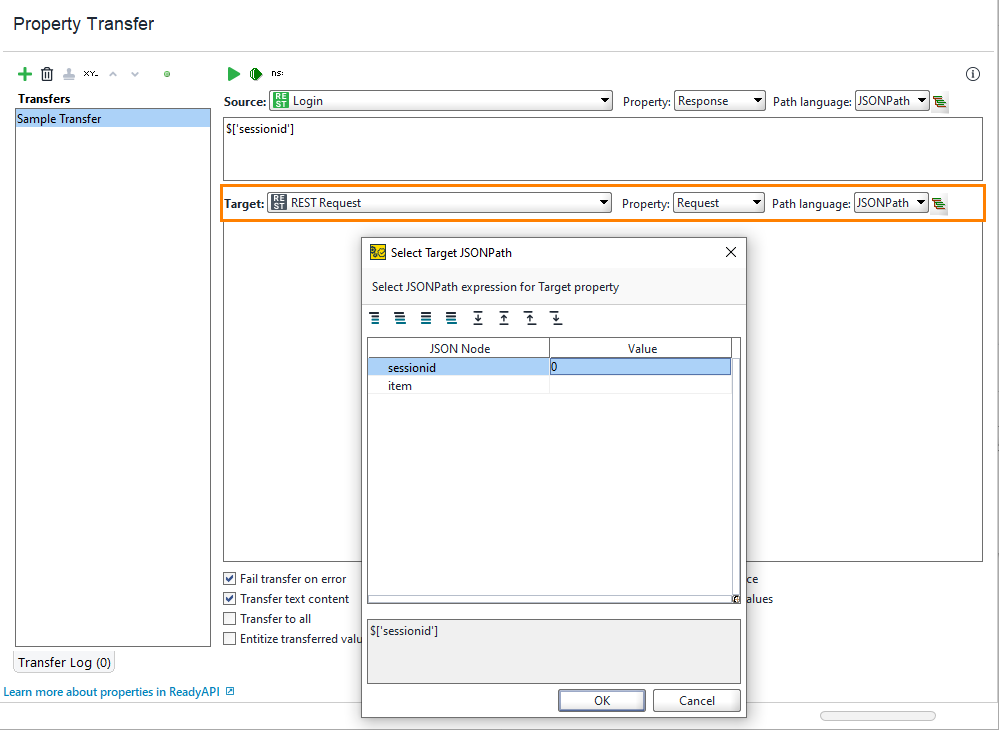
Task: Check Entitize transferred values
Action: pyautogui.click(x=228, y=638)
